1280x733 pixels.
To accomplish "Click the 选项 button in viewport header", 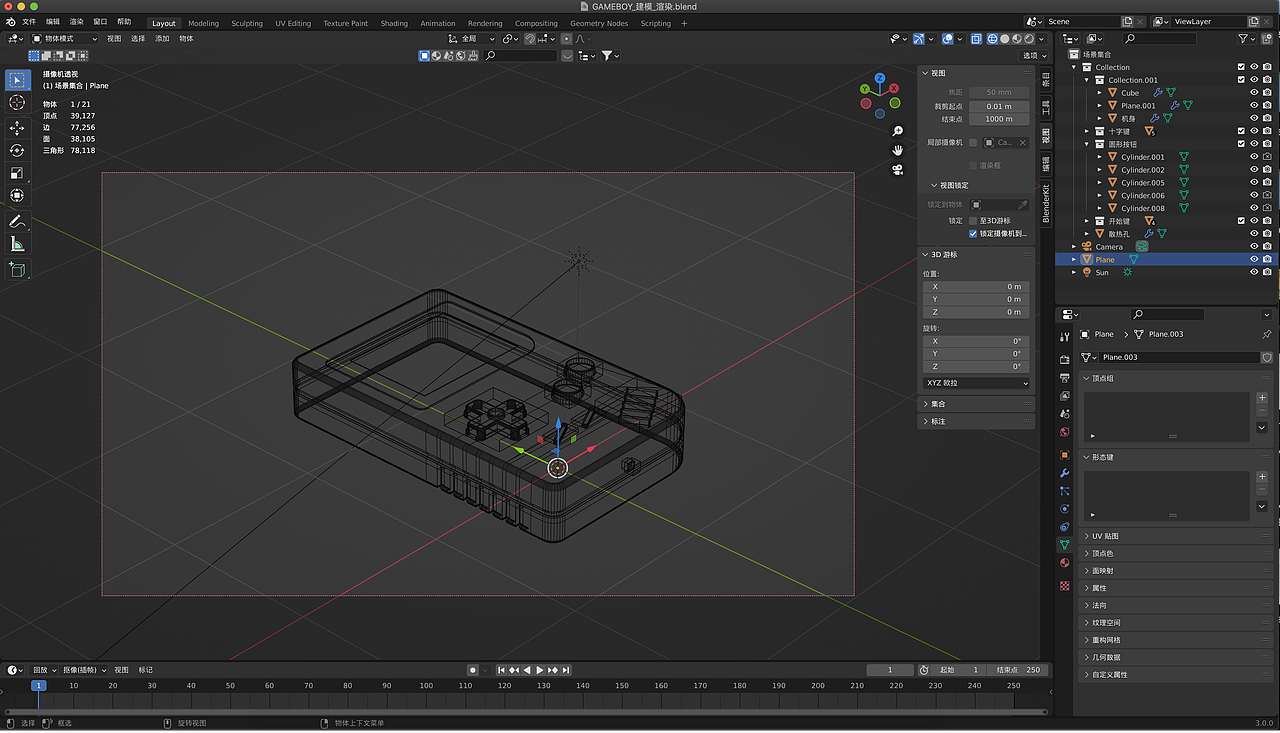I will click(x=1033, y=56).
